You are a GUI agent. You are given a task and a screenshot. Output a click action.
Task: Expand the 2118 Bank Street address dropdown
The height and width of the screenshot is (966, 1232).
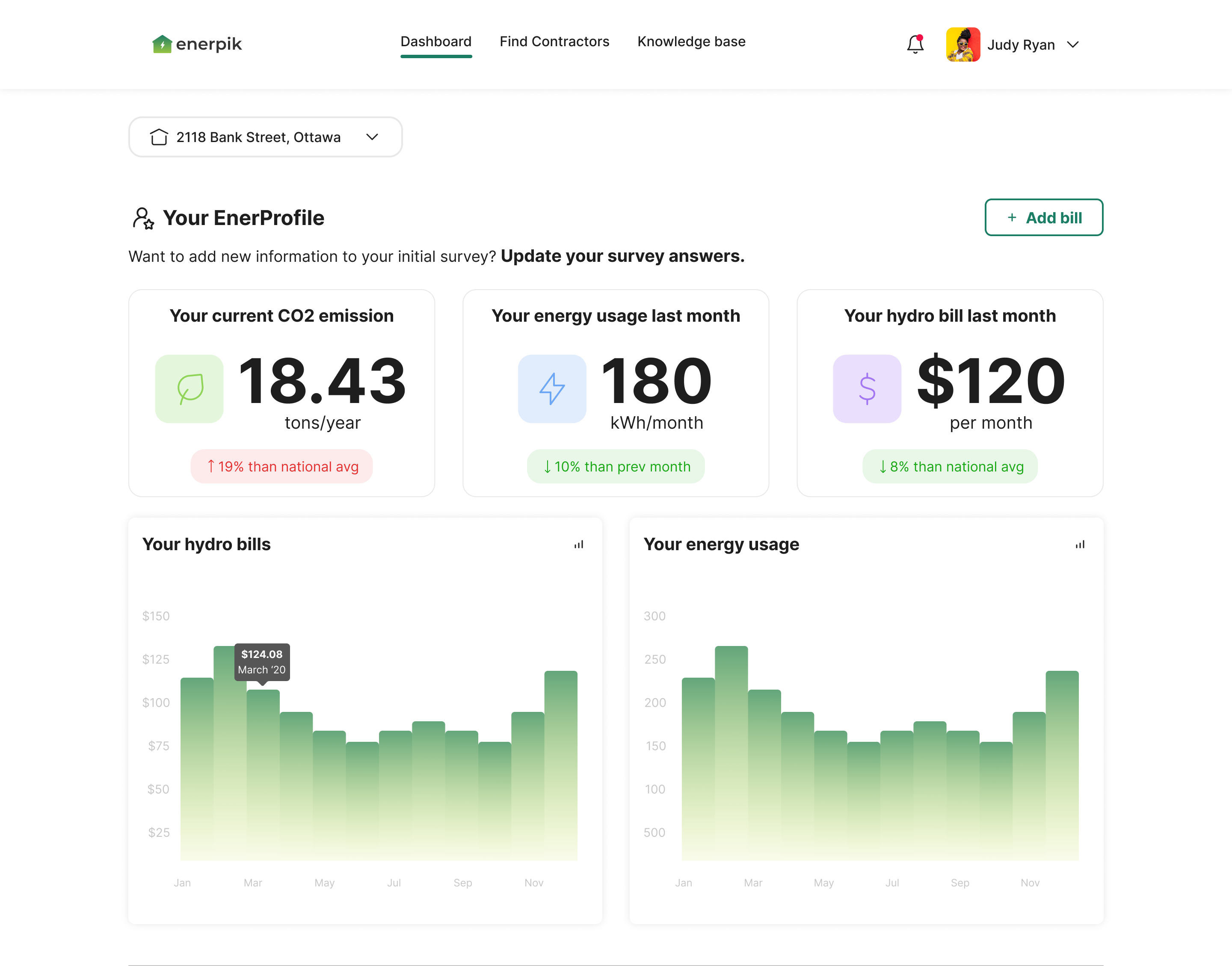(372, 137)
